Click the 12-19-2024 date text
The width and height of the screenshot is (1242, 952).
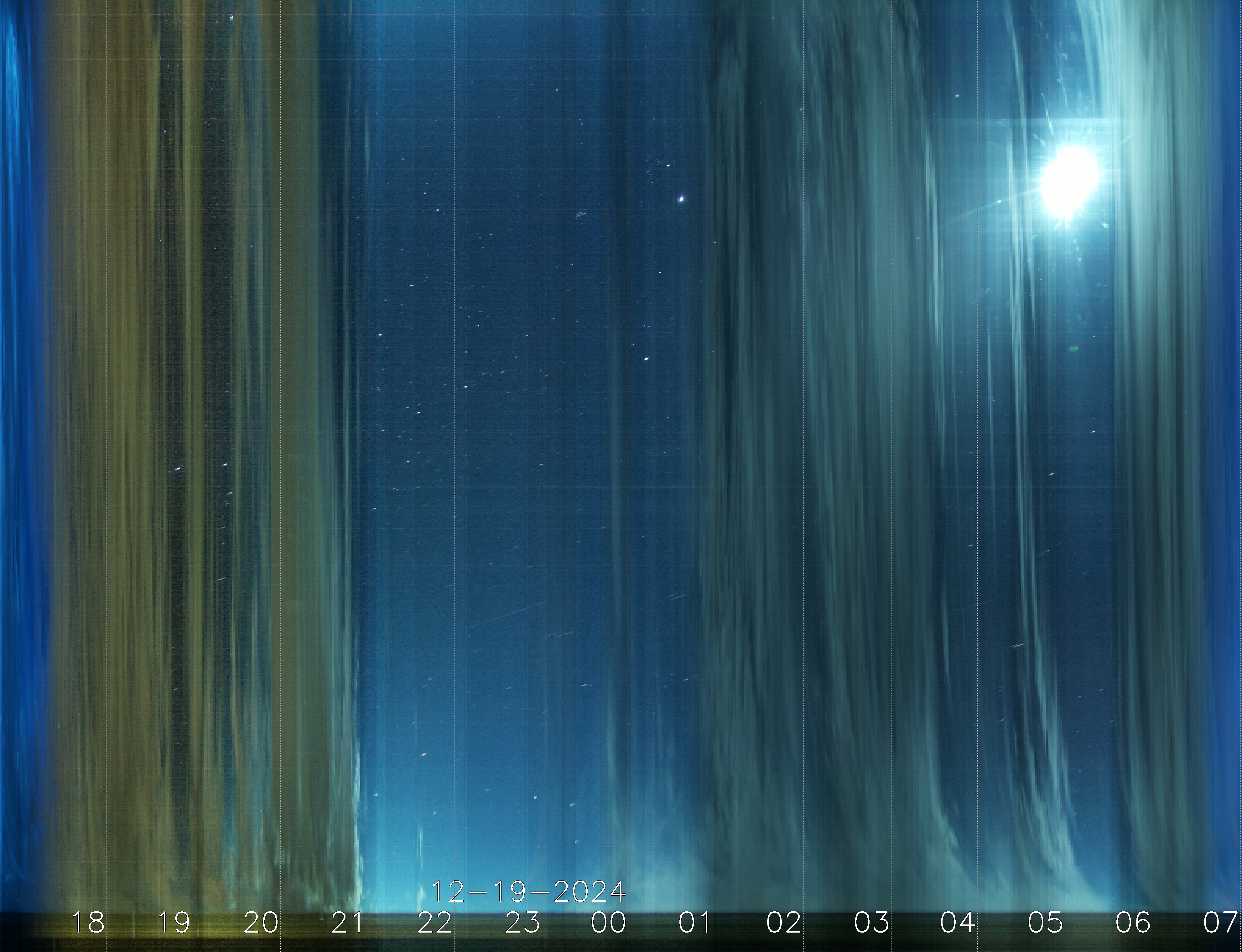pyautogui.click(x=528, y=892)
